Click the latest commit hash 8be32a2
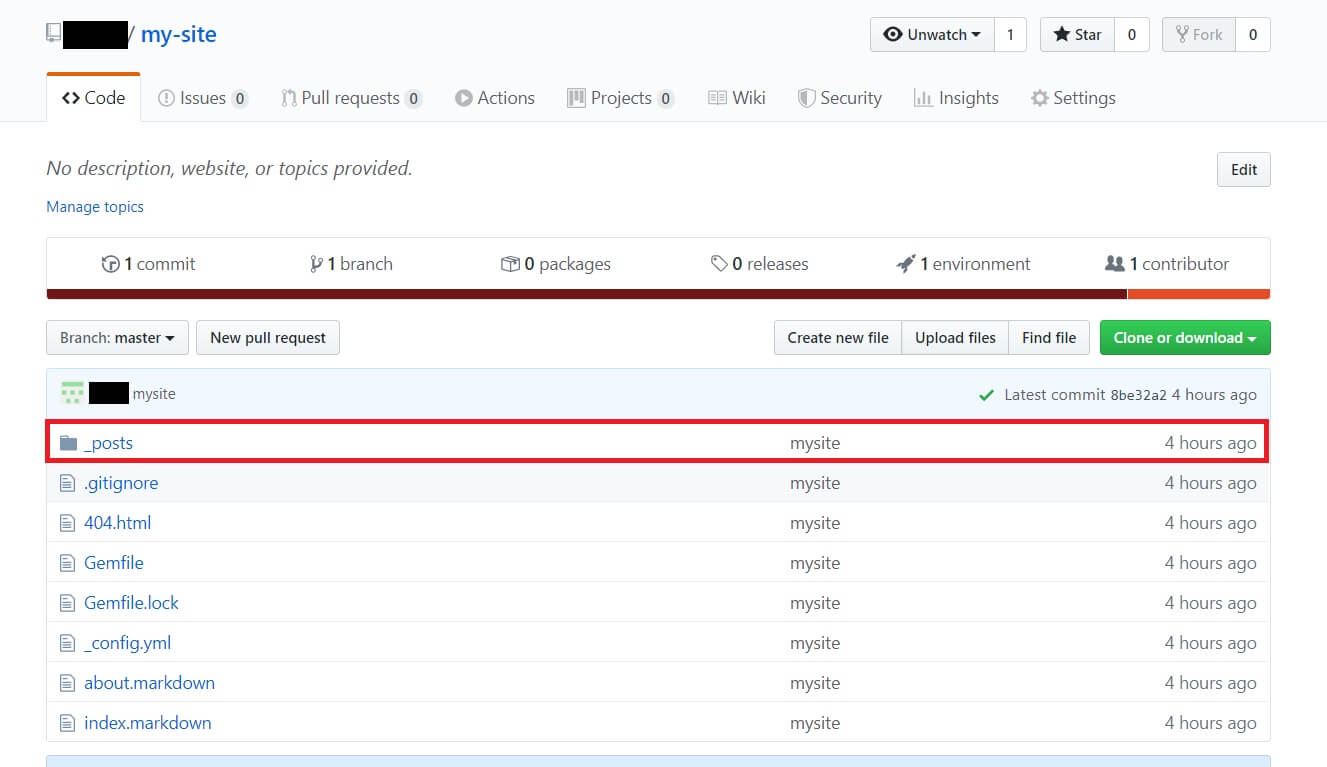Image resolution: width=1327 pixels, height=767 pixels. pos(1138,395)
